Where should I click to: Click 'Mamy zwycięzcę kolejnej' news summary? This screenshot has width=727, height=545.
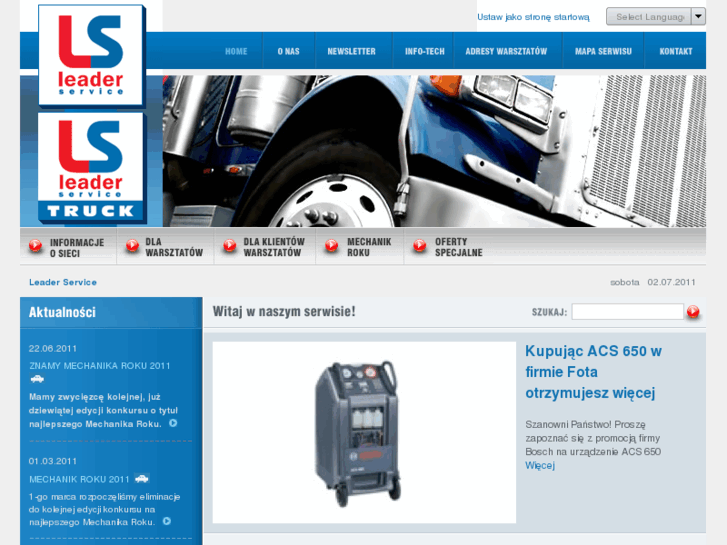[103, 410]
